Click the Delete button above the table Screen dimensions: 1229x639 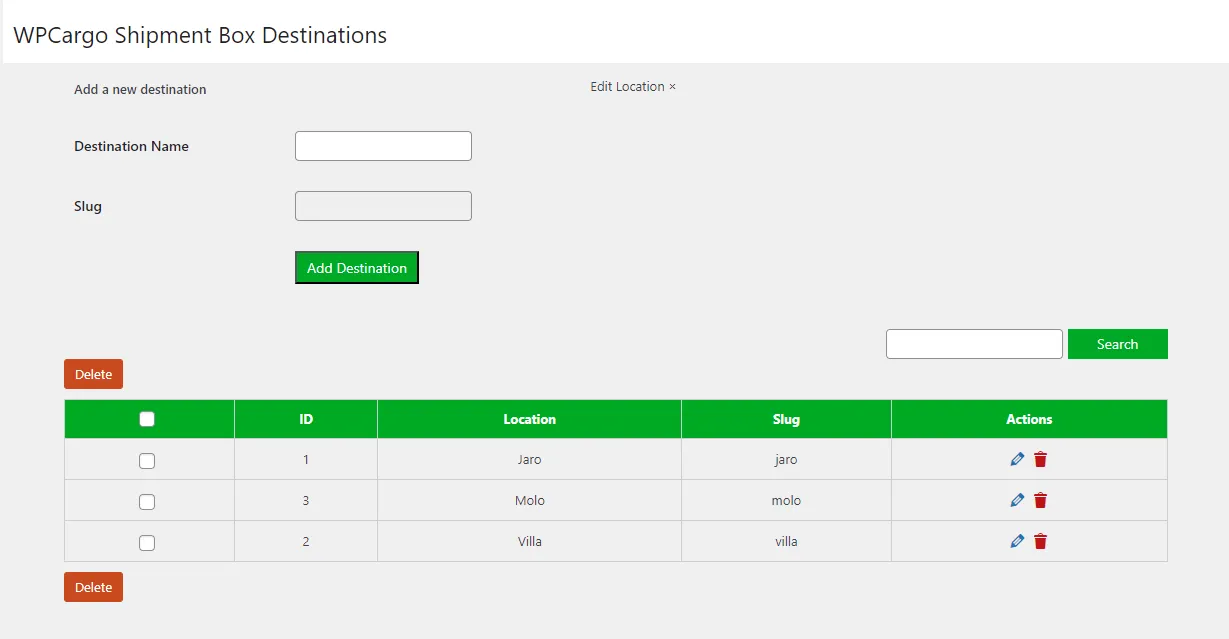tap(93, 374)
